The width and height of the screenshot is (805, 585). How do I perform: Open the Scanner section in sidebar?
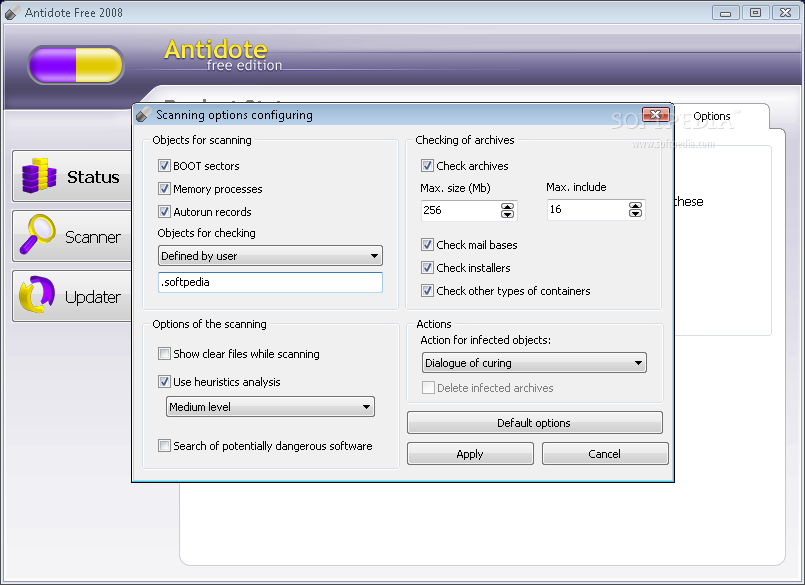(72, 236)
